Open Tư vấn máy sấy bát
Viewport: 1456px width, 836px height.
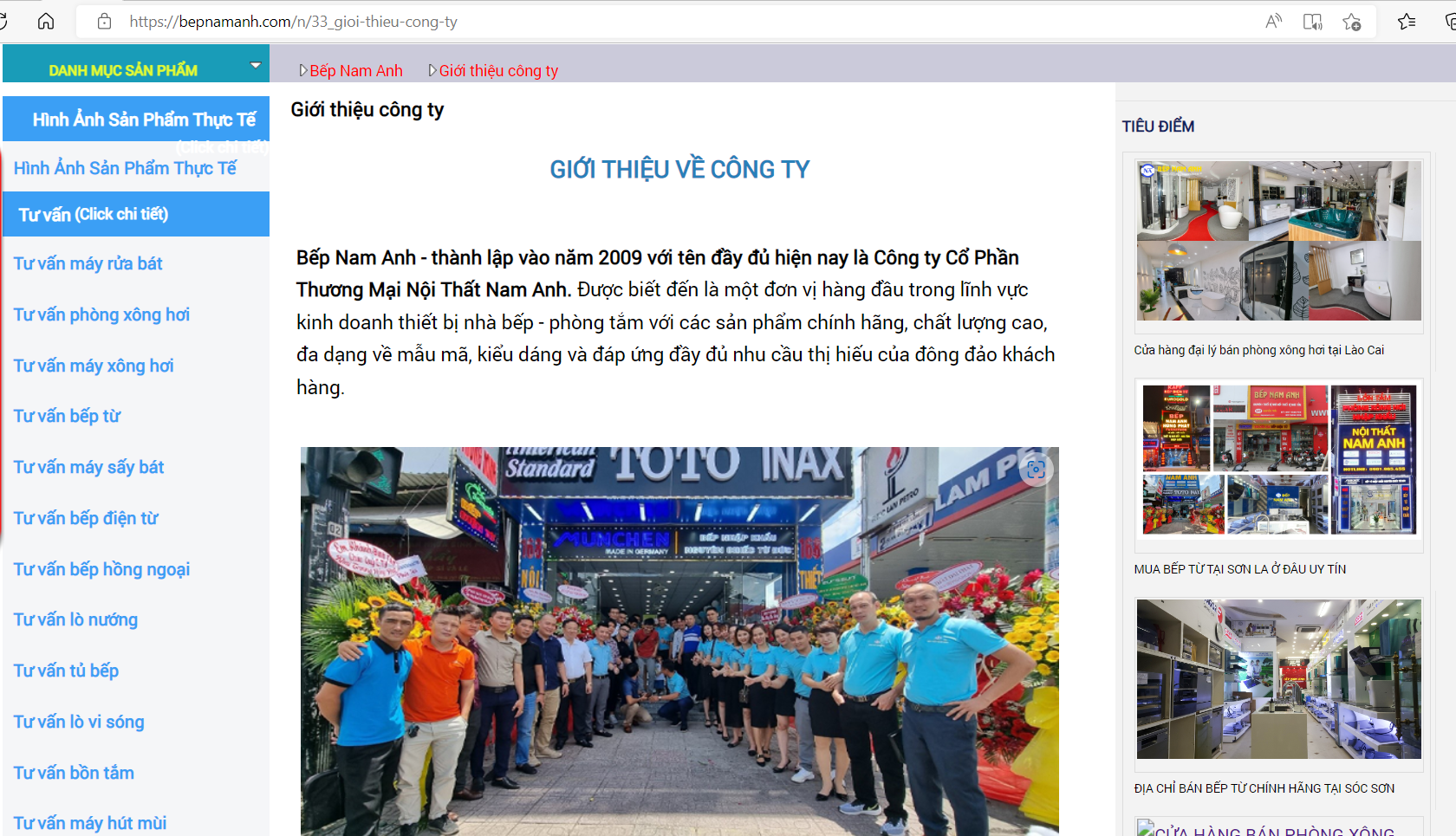click(x=88, y=467)
